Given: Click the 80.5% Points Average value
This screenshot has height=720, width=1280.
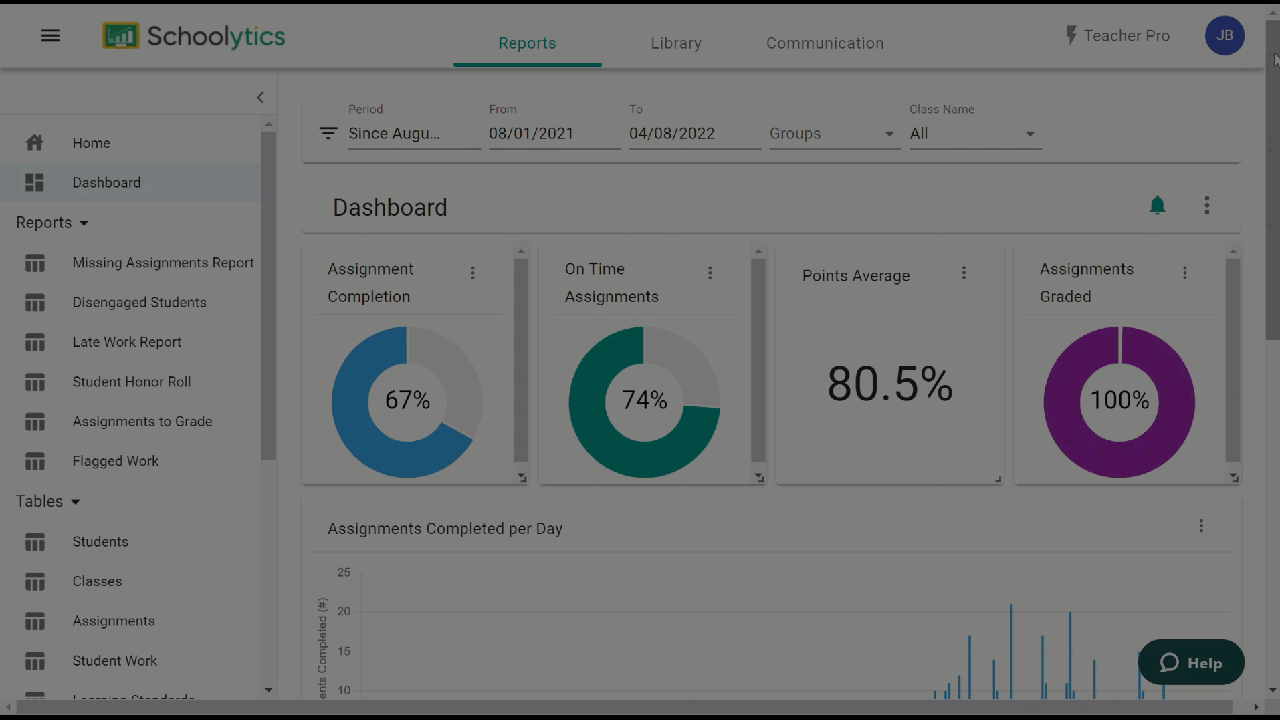Looking at the screenshot, I should point(890,384).
